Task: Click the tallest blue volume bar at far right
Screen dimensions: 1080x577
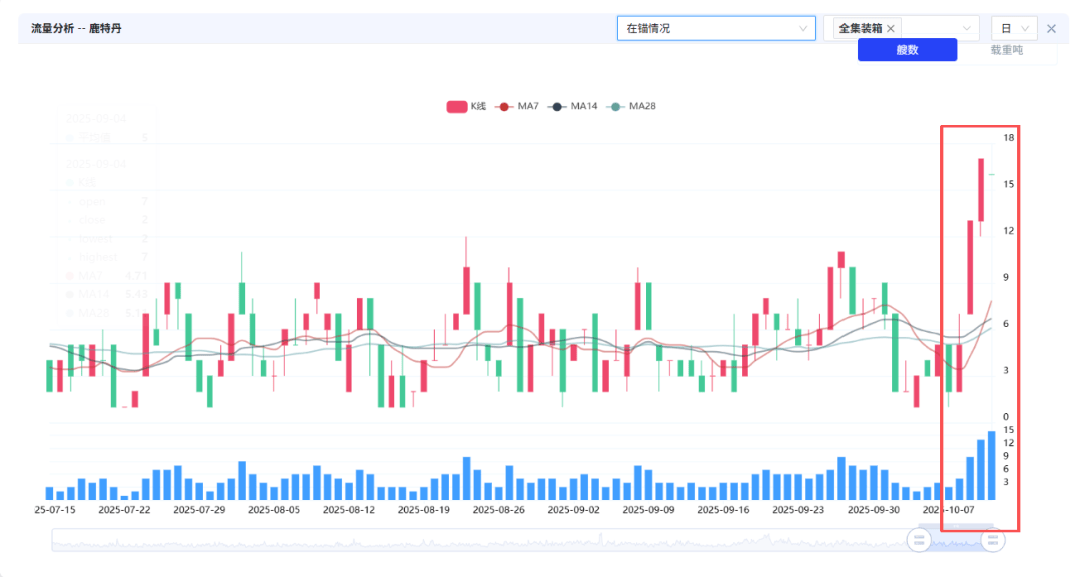Action: coord(991,465)
